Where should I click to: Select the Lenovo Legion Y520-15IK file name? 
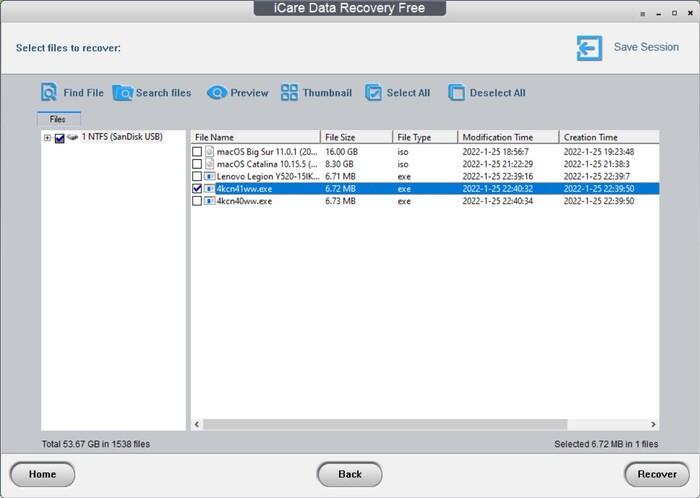(268, 176)
